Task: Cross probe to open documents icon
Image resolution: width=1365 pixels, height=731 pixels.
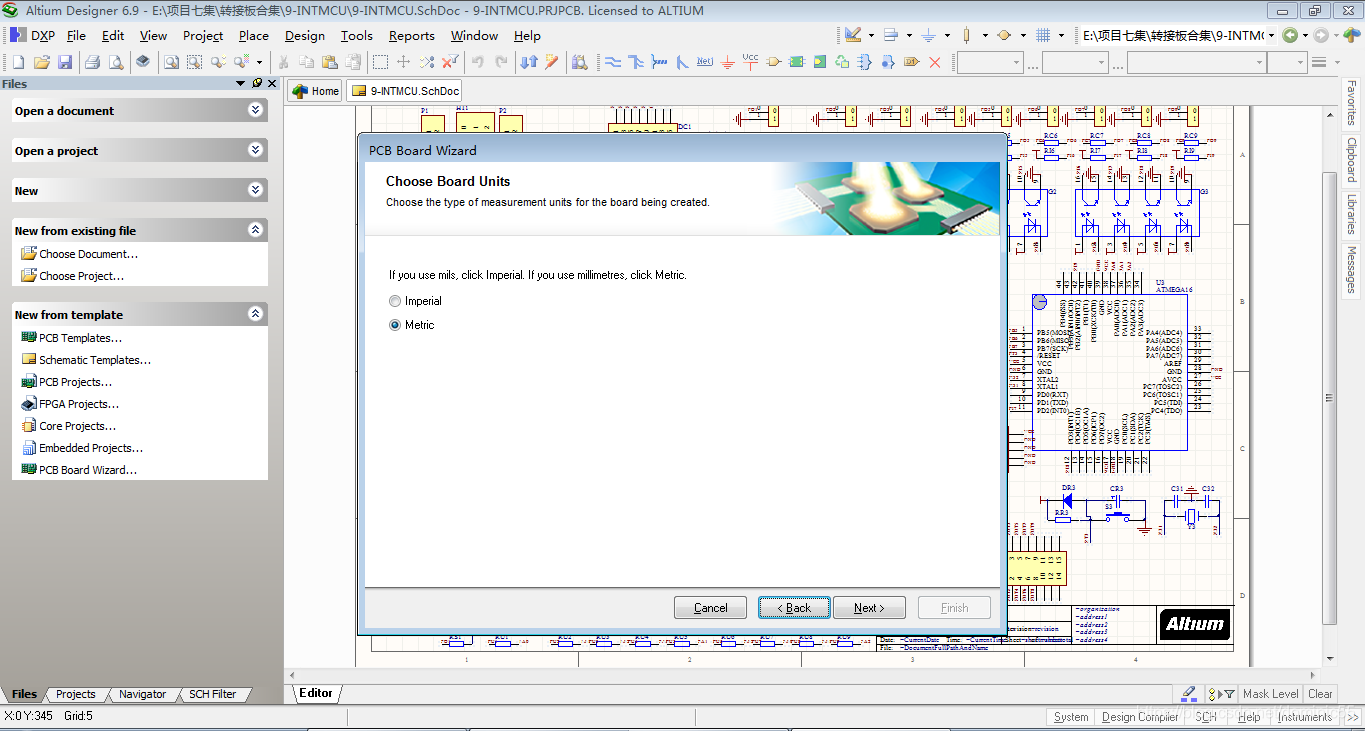Action: [x=551, y=62]
